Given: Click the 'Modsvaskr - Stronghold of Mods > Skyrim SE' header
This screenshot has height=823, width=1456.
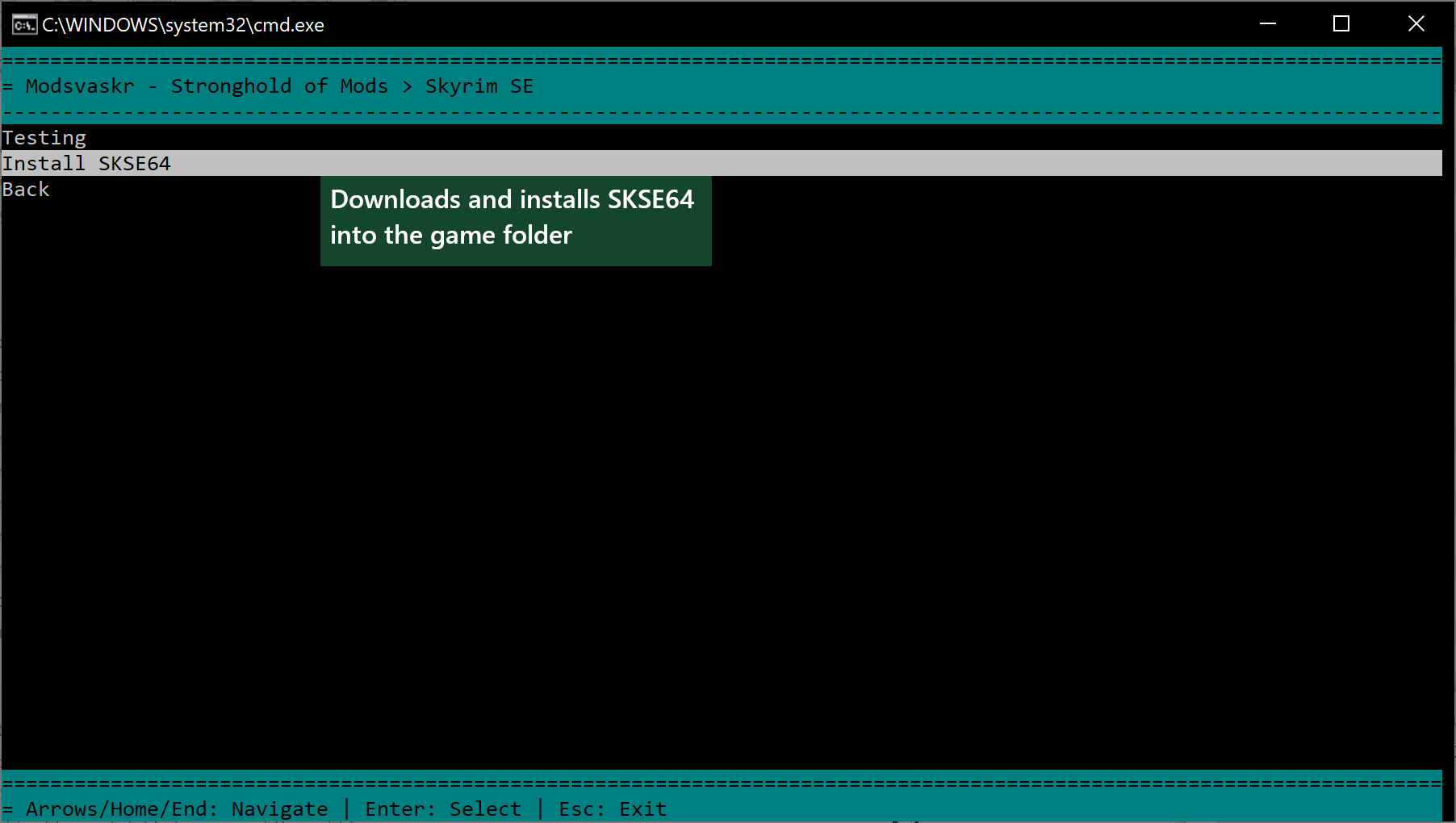Looking at the screenshot, I should pyautogui.click(x=279, y=86).
